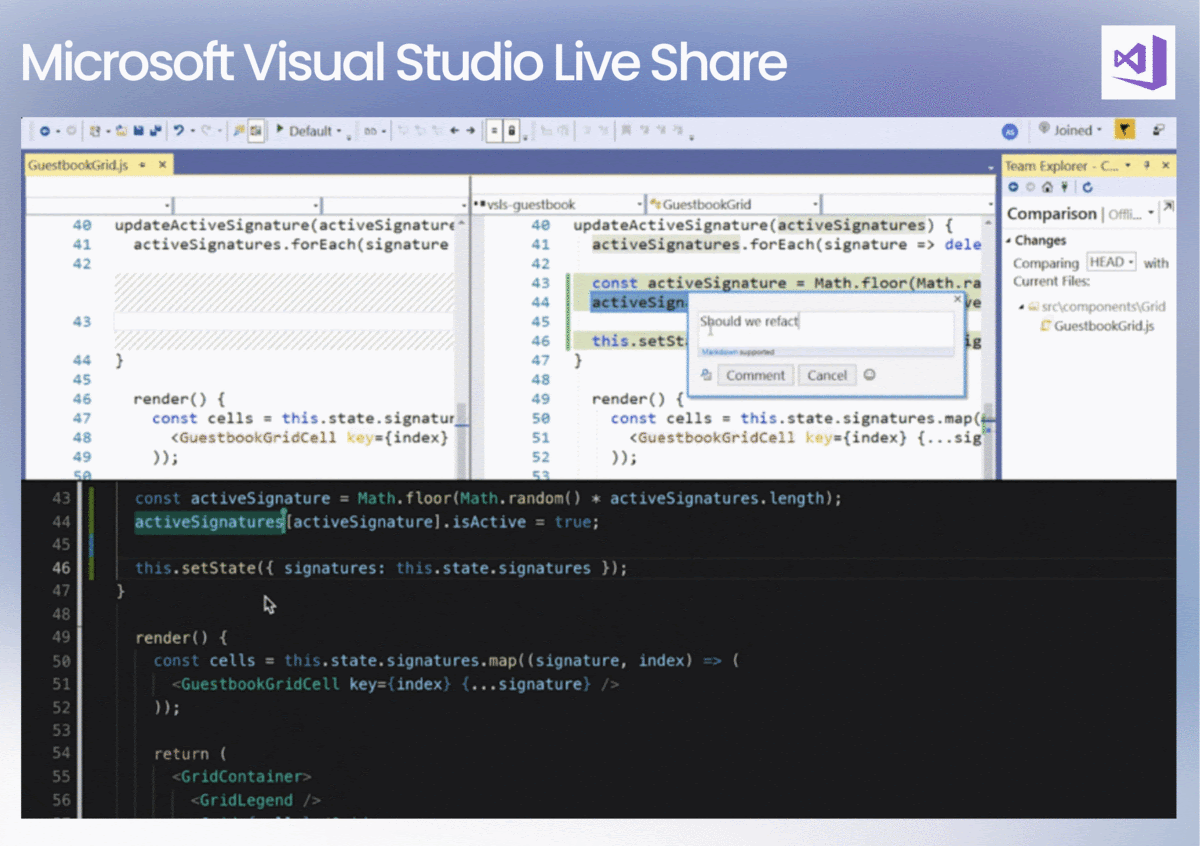Image resolution: width=1200 pixels, height=846 pixels.
Task: Collapse the src\components\Grid folder node
Action: click(x=1022, y=307)
